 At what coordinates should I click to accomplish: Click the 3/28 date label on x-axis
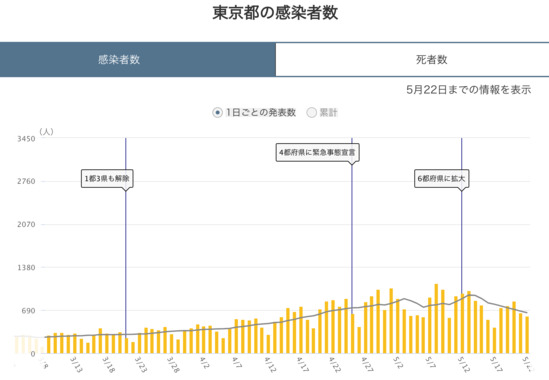pos(173,365)
